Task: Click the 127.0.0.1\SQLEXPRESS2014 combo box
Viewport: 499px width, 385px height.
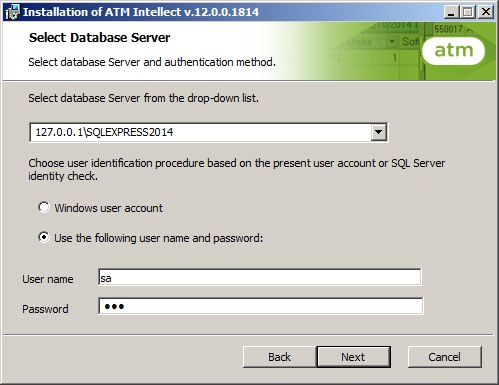Action: point(208,132)
